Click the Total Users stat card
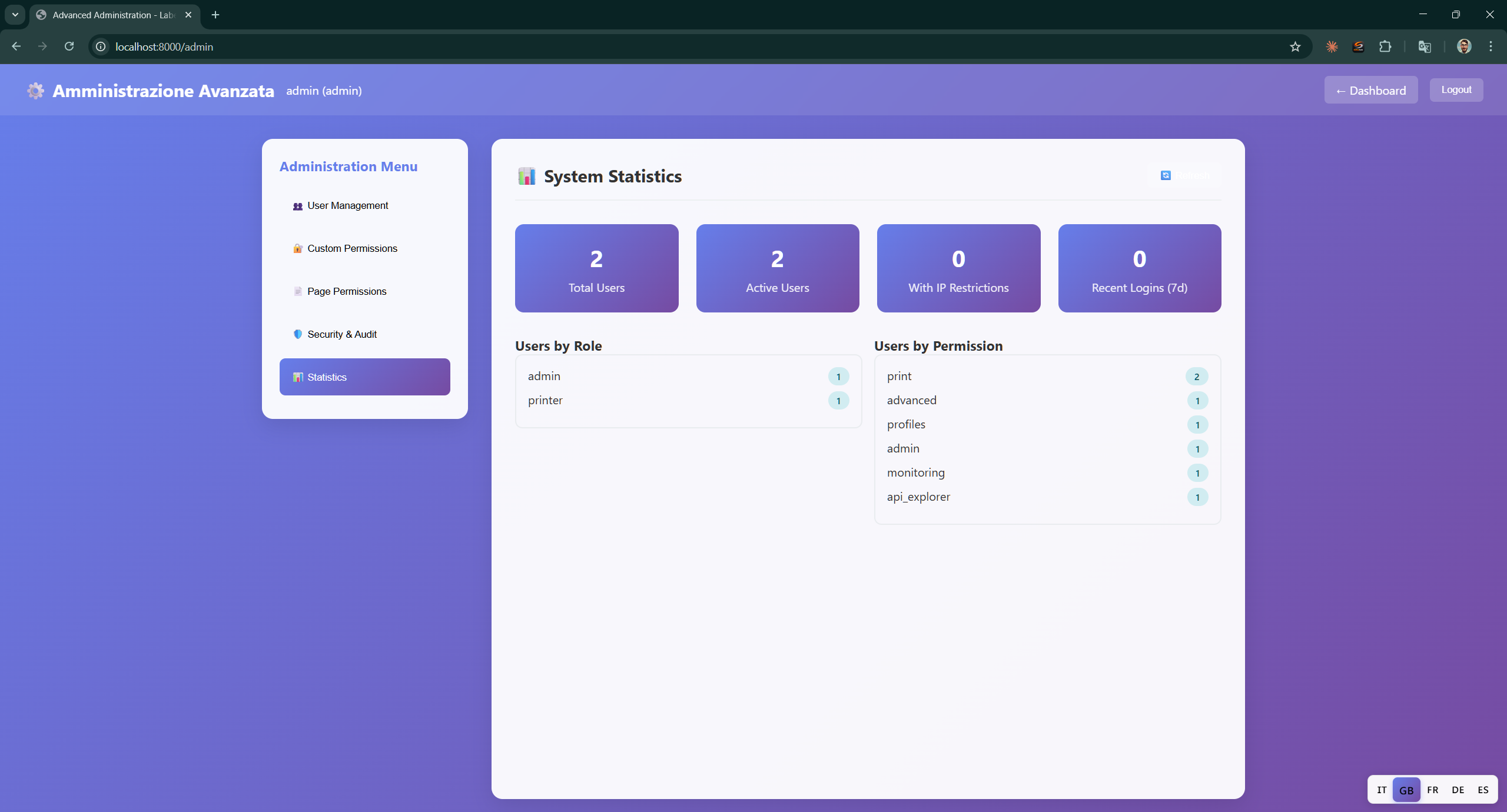The width and height of the screenshot is (1507, 812). 596,268
